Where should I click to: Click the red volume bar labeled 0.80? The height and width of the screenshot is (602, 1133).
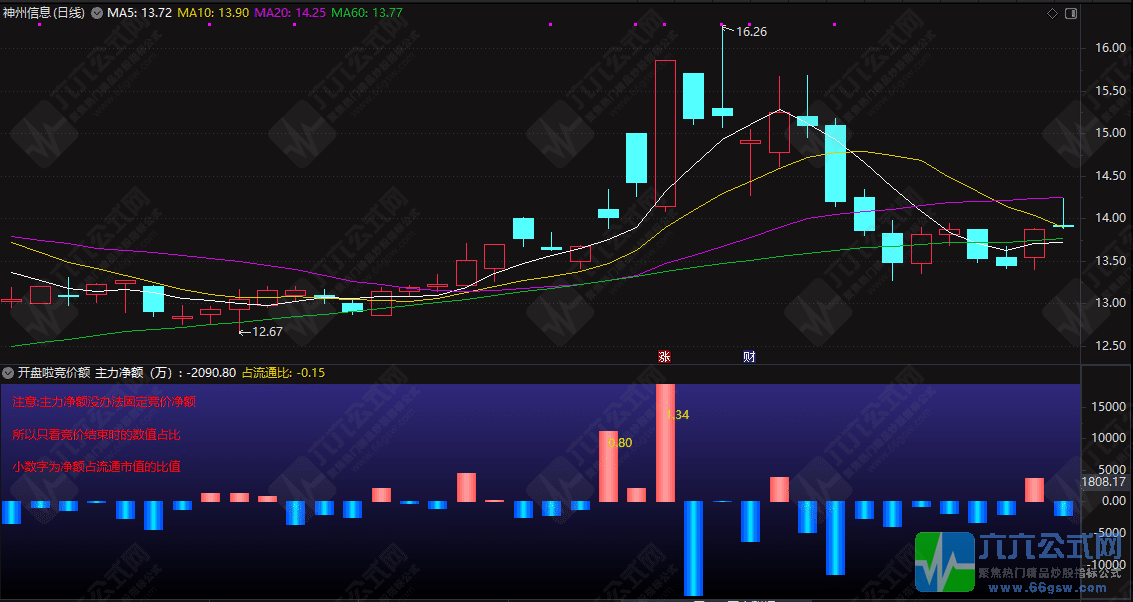coord(608,466)
